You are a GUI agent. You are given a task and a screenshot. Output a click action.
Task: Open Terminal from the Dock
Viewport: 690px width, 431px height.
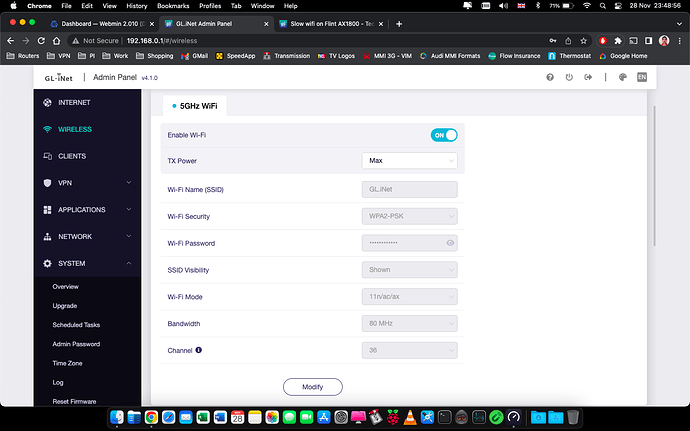click(444, 417)
